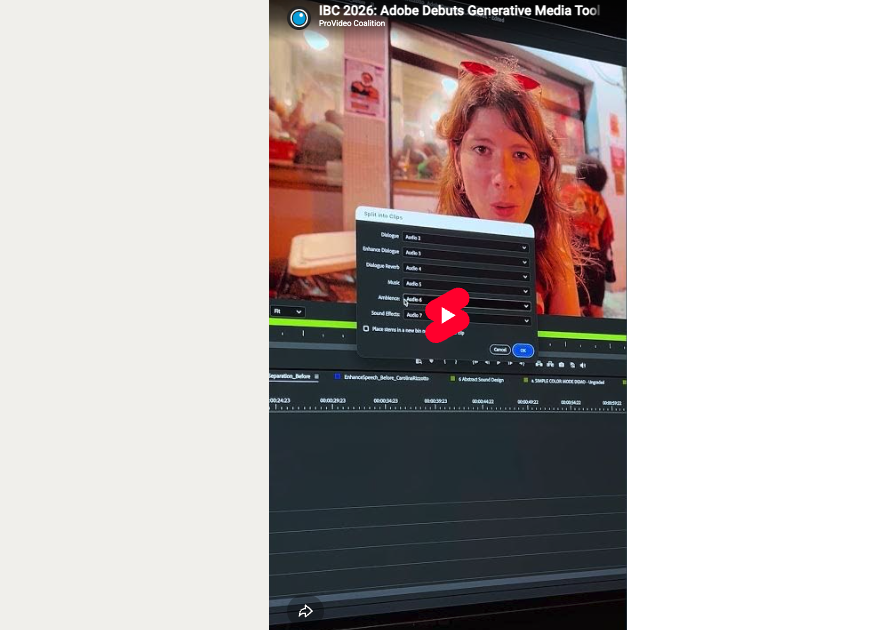888x630 pixels.
Task: Click the Split into Clips dialog title
Action: (x=383, y=215)
